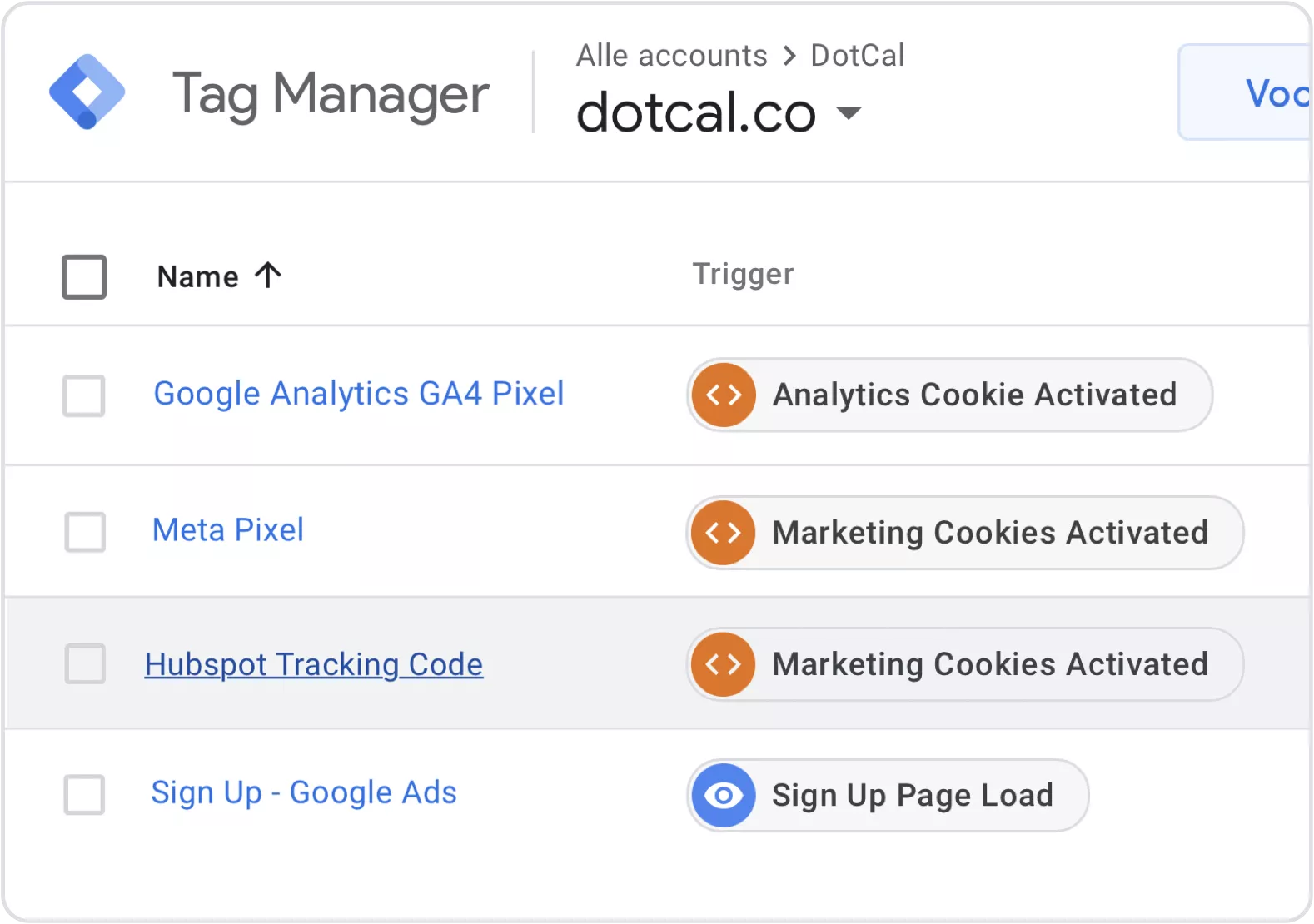The image size is (1314, 924).
Task: Enable the Sign Up - Google Ads checkbox
Action: (x=85, y=794)
